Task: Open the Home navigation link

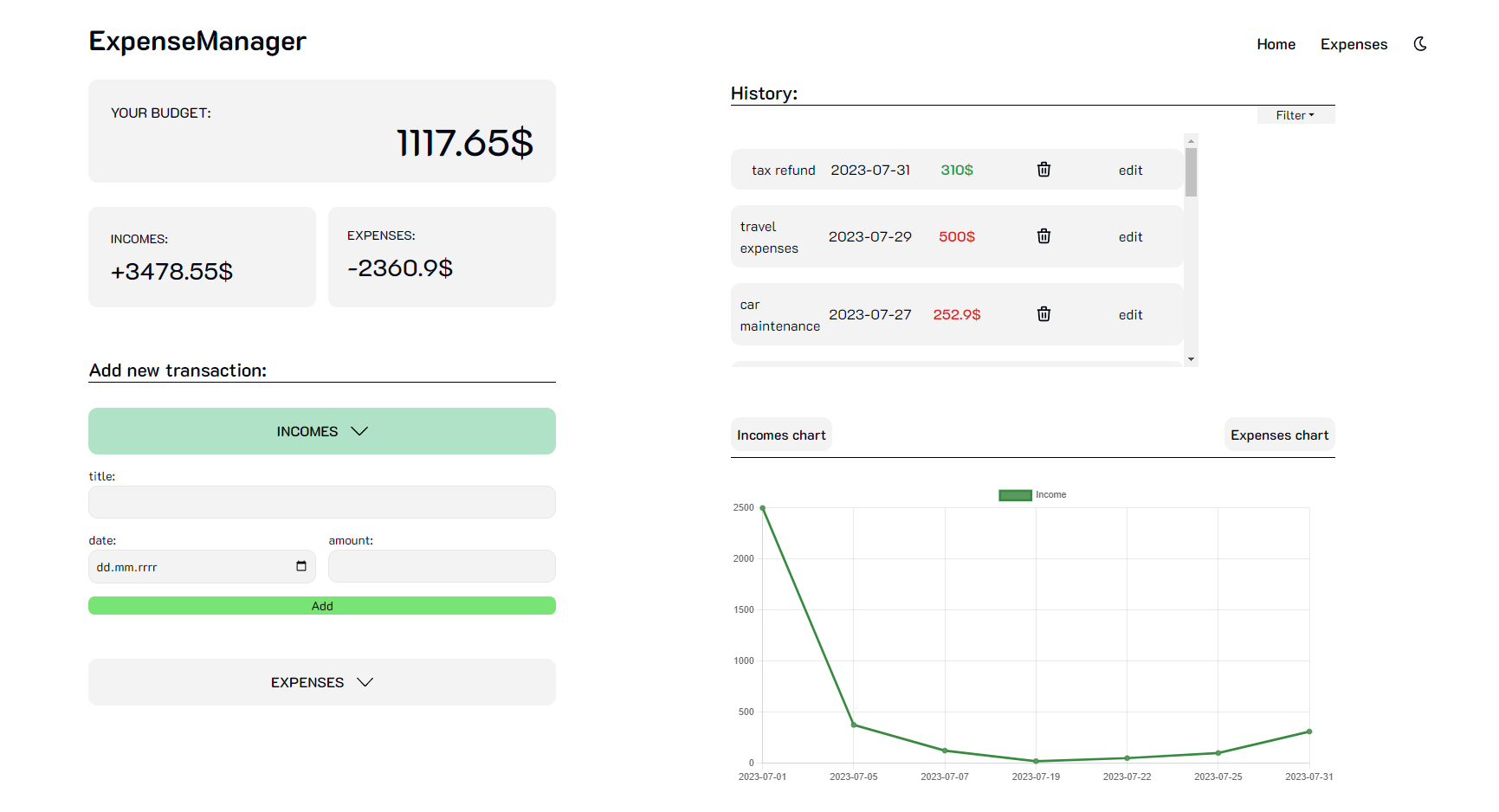Action: click(x=1276, y=43)
